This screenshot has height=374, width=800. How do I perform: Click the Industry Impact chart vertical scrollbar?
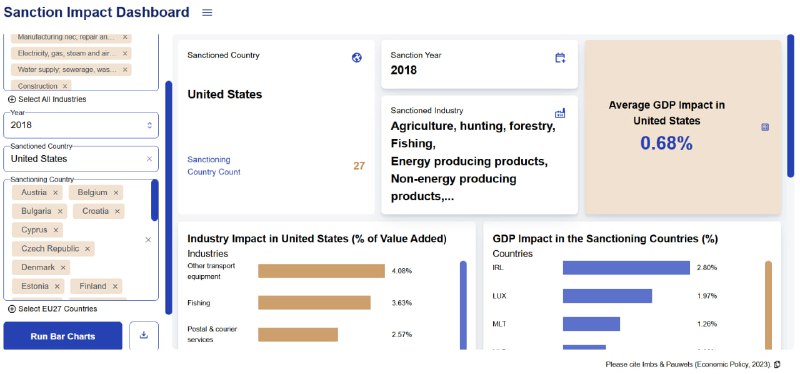tap(463, 305)
